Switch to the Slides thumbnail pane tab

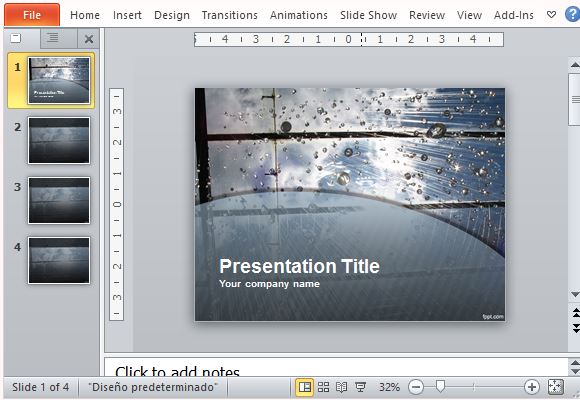tap(16, 38)
